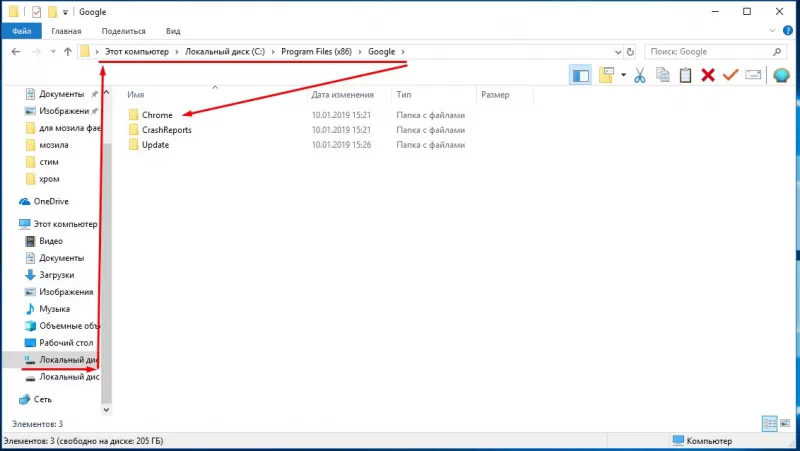Open pinned Изображения in quick access
The width and height of the screenshot is (800, 451).
[x=64, y=111]
